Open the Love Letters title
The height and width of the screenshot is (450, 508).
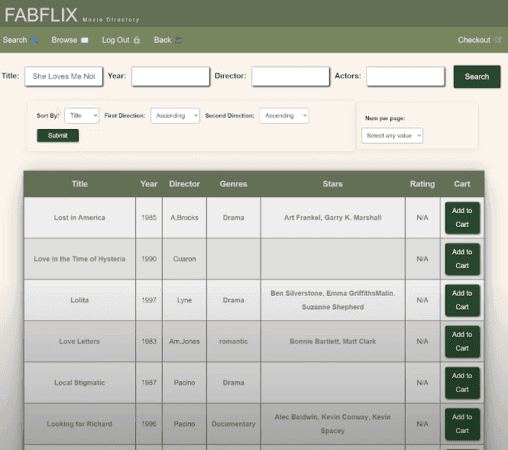click(80, 342)
